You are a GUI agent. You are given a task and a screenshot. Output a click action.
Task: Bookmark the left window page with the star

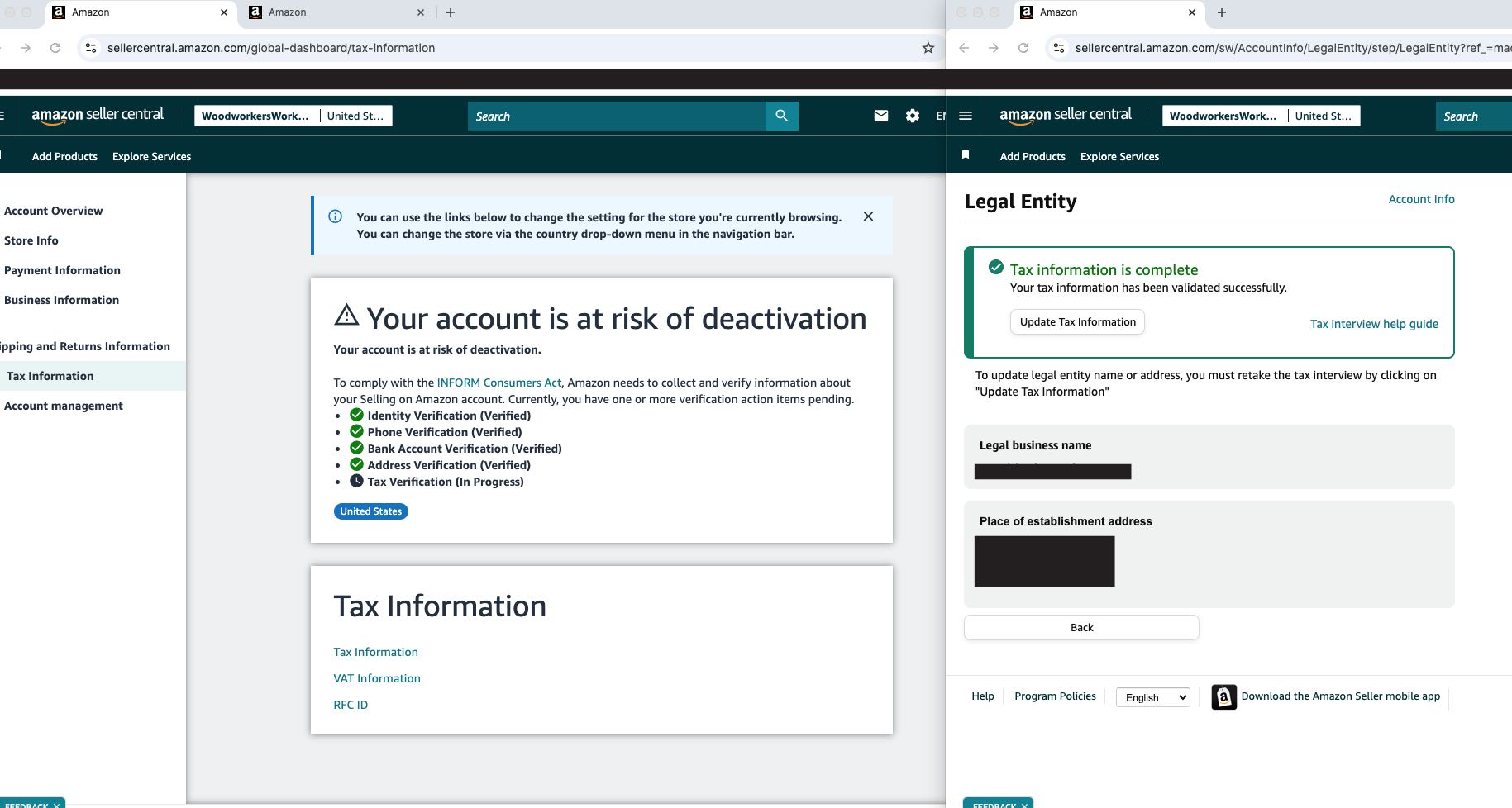928,48
